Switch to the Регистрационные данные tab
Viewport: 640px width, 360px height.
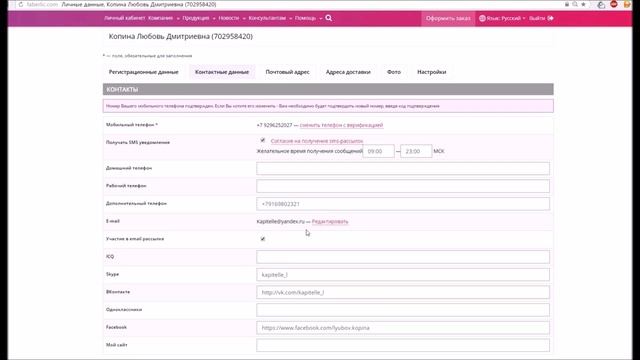pos(144,72)
